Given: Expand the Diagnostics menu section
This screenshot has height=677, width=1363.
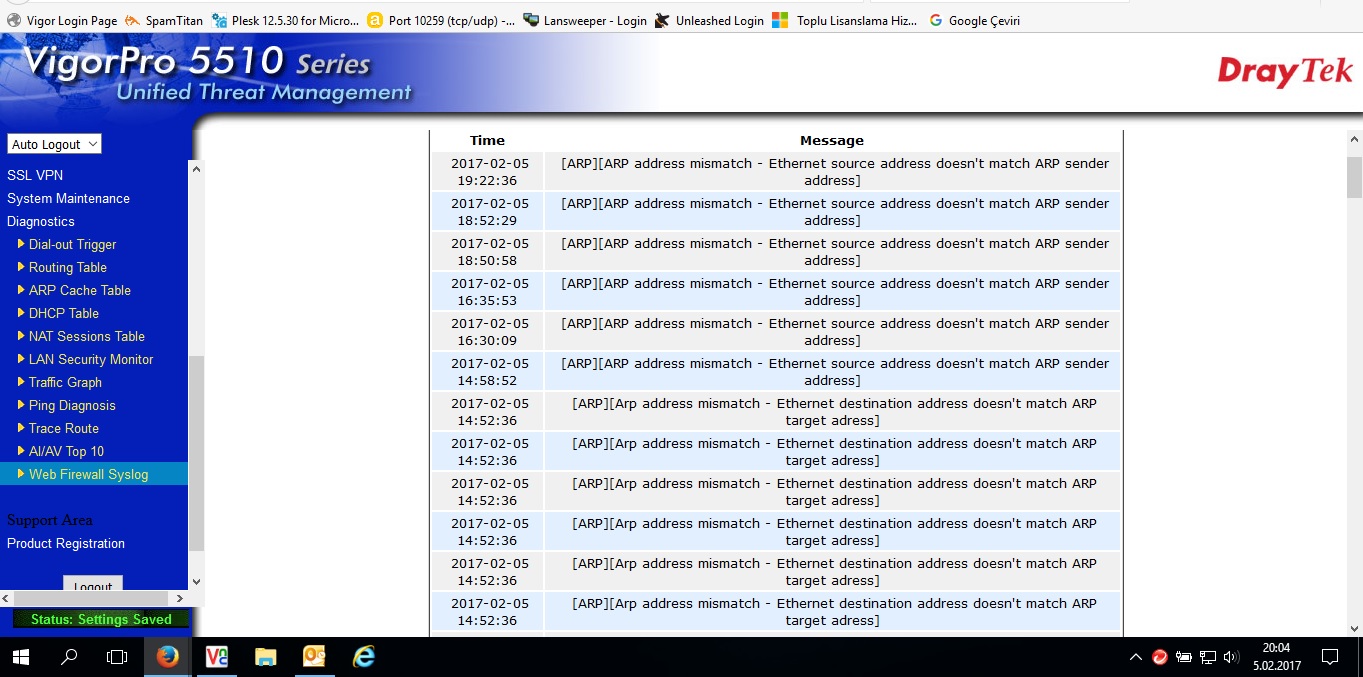Looking at the screenshot, I should [41, 221].
